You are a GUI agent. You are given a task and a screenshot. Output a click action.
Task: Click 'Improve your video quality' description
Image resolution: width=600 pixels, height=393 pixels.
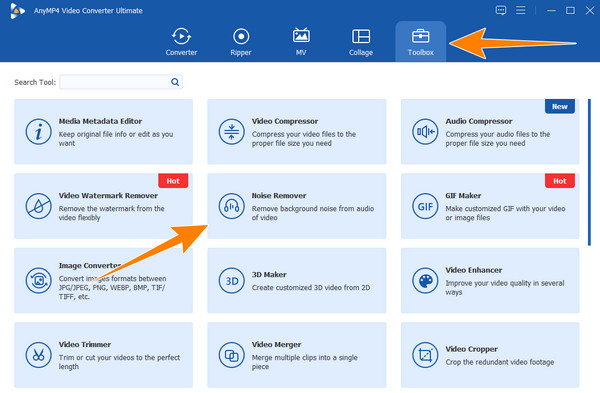click(x=505, y=288)
